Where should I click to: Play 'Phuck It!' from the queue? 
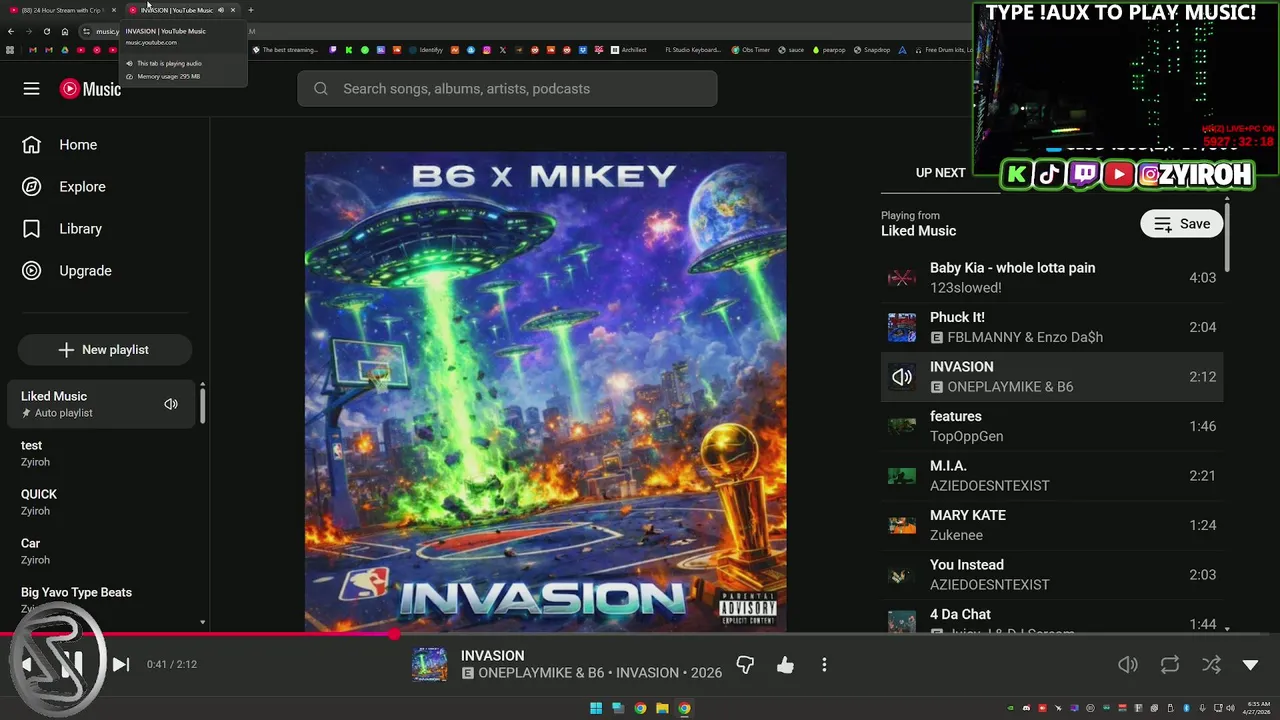[1051, 327]
